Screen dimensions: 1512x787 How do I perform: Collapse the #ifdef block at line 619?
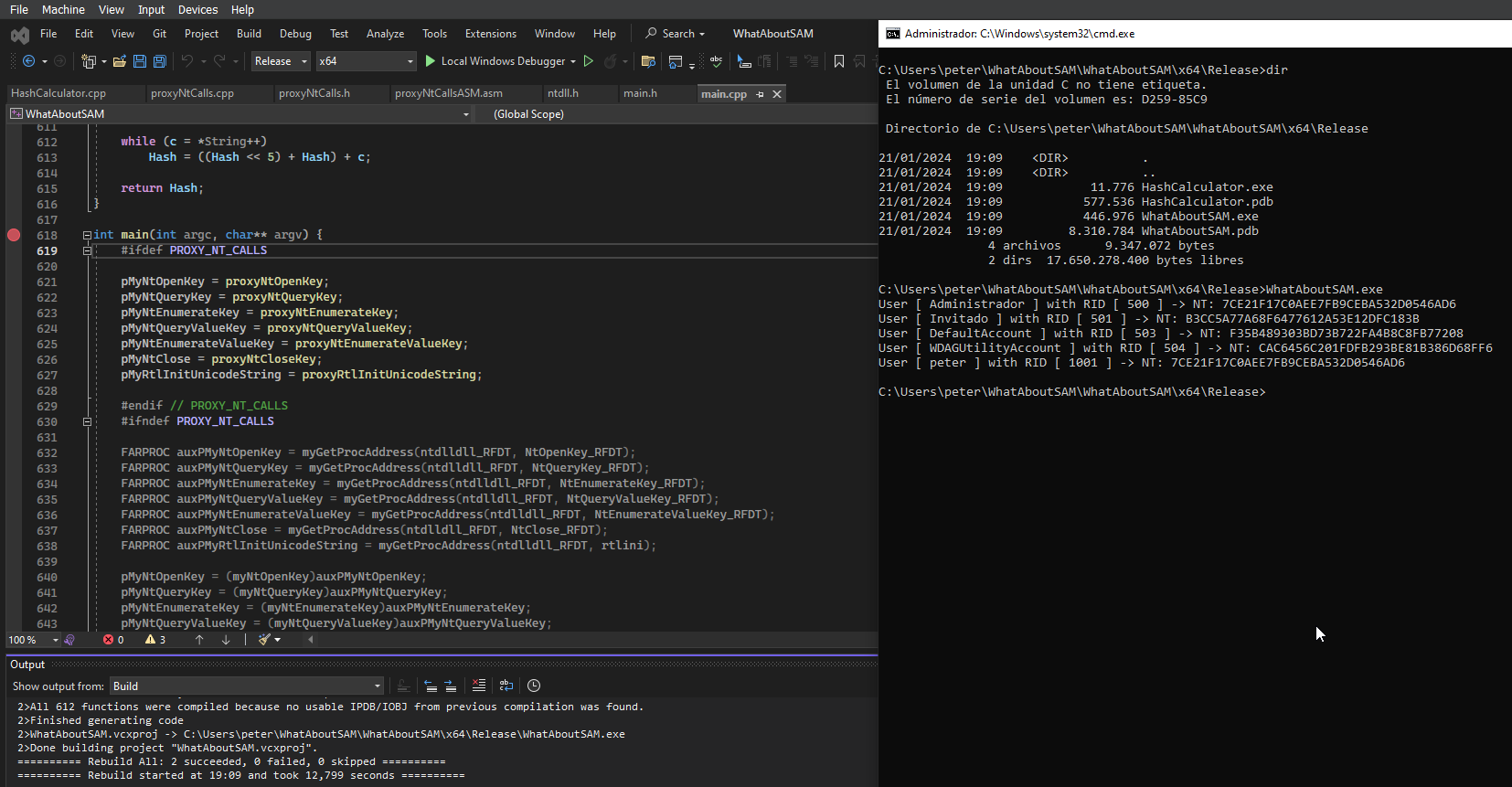(x=87, y=250)
